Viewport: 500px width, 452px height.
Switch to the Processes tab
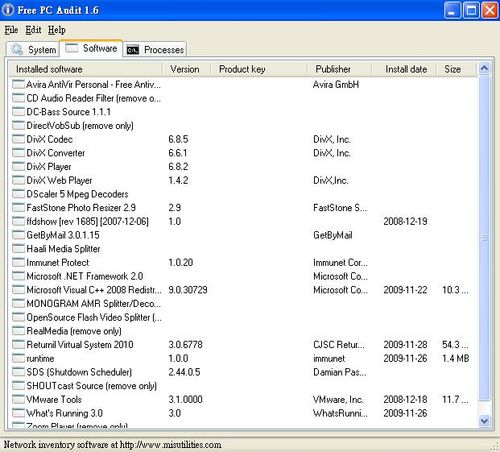tap(155, 50)
